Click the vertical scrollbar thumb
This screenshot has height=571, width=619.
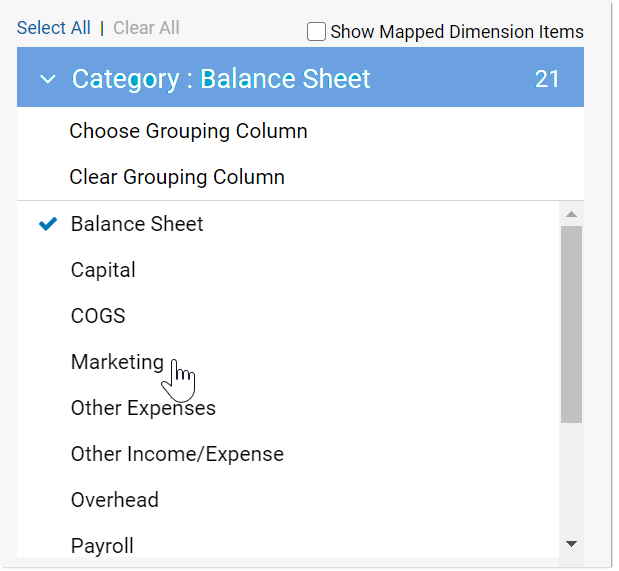(571, 325)
